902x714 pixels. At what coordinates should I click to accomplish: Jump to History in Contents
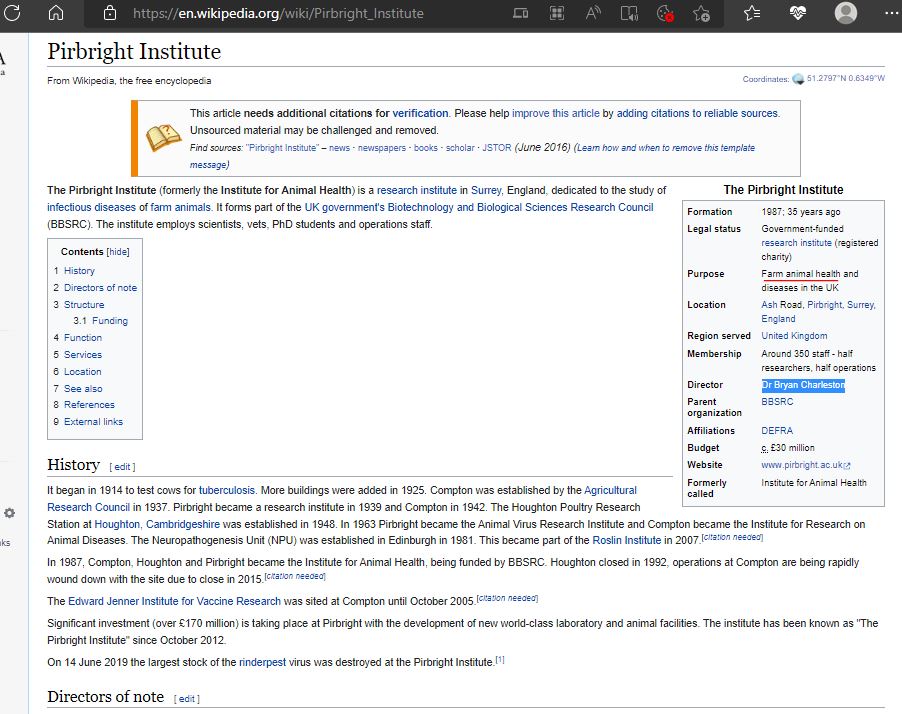(x=79, y=270)
